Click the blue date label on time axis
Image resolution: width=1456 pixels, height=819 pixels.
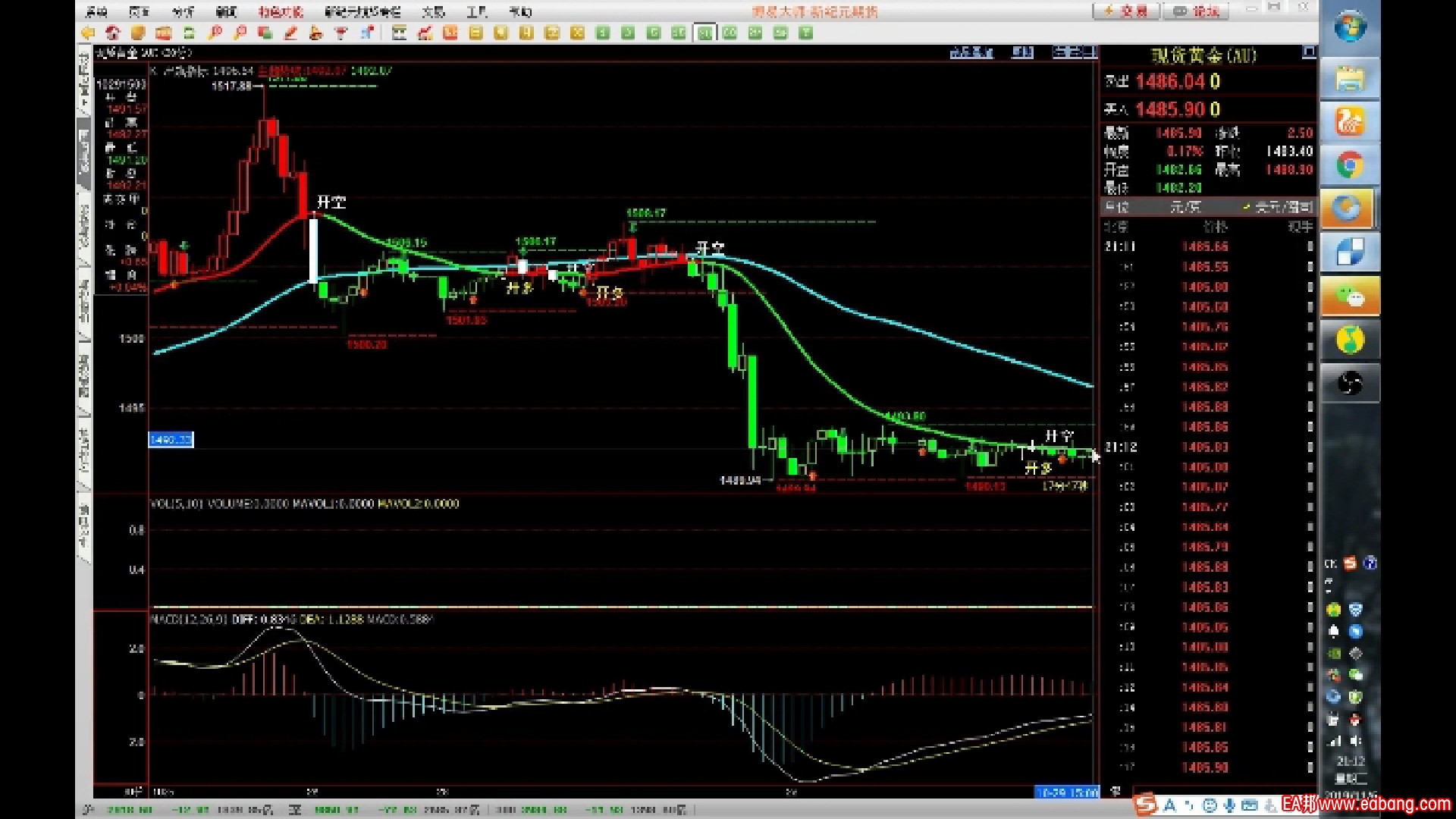pos(1066,792)
